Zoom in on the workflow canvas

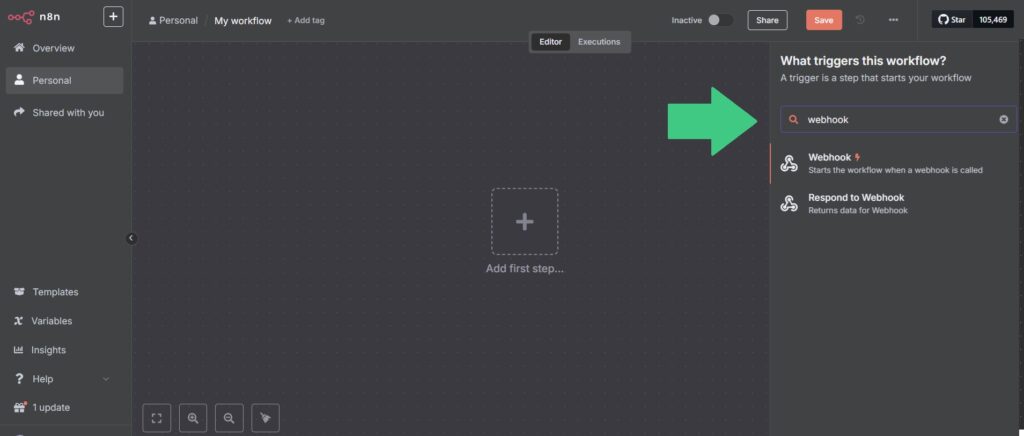click(x=193, y=418)
